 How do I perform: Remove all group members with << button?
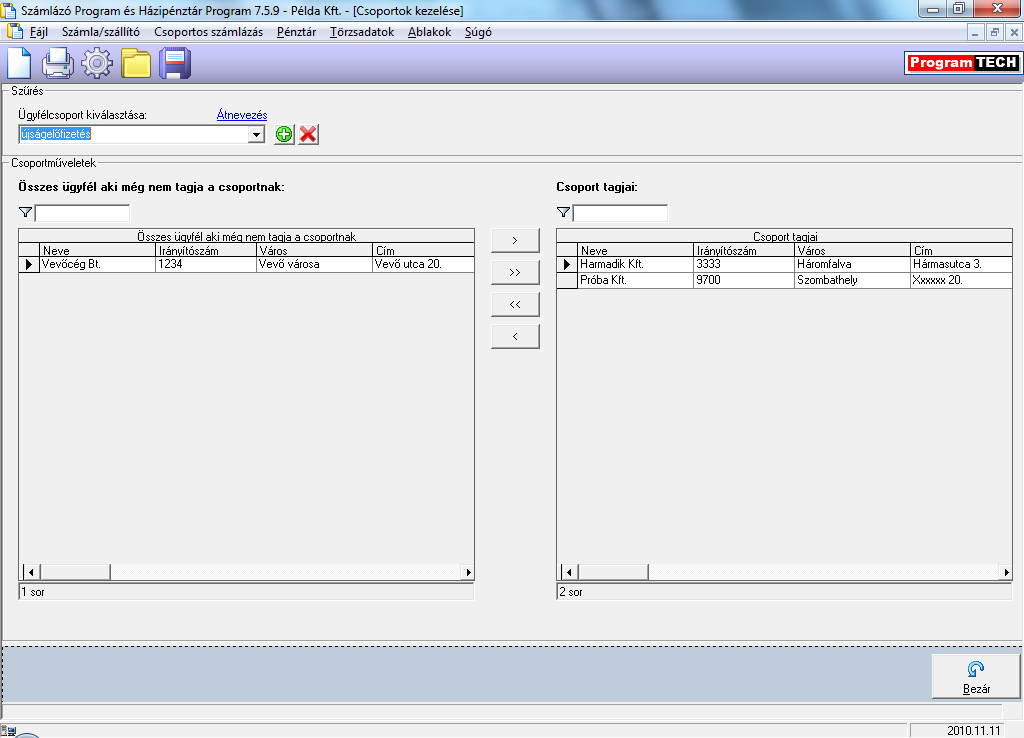(x=515, y=304)
